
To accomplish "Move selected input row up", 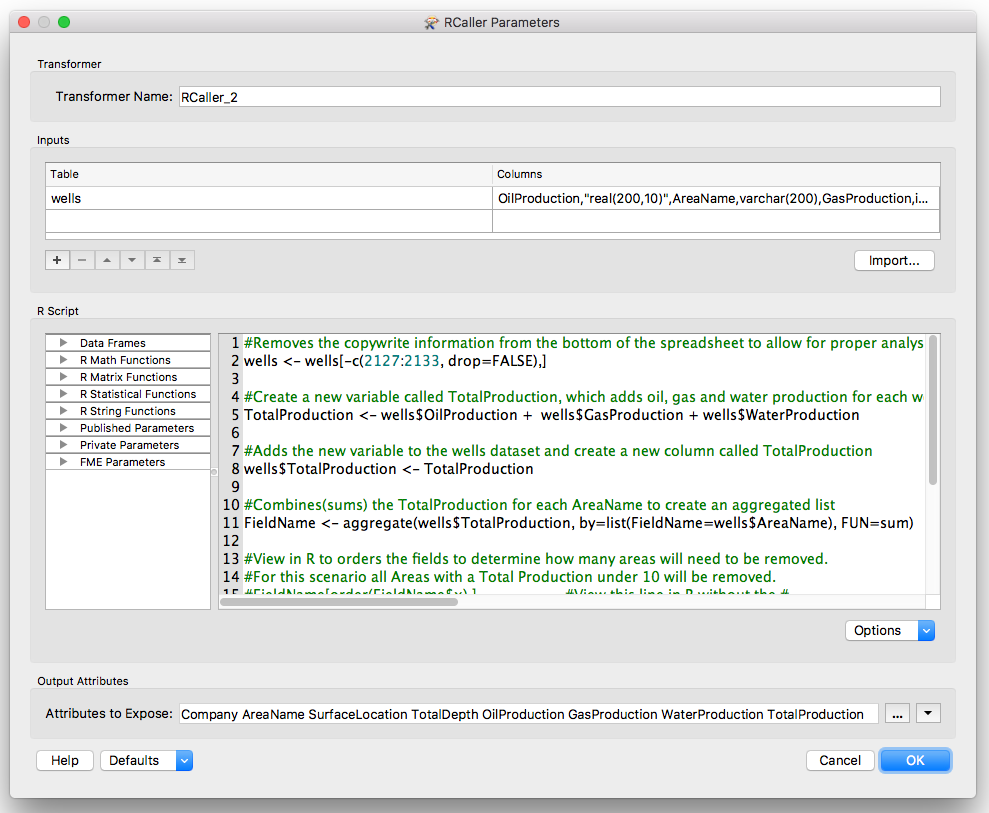I will pos(107,260).
